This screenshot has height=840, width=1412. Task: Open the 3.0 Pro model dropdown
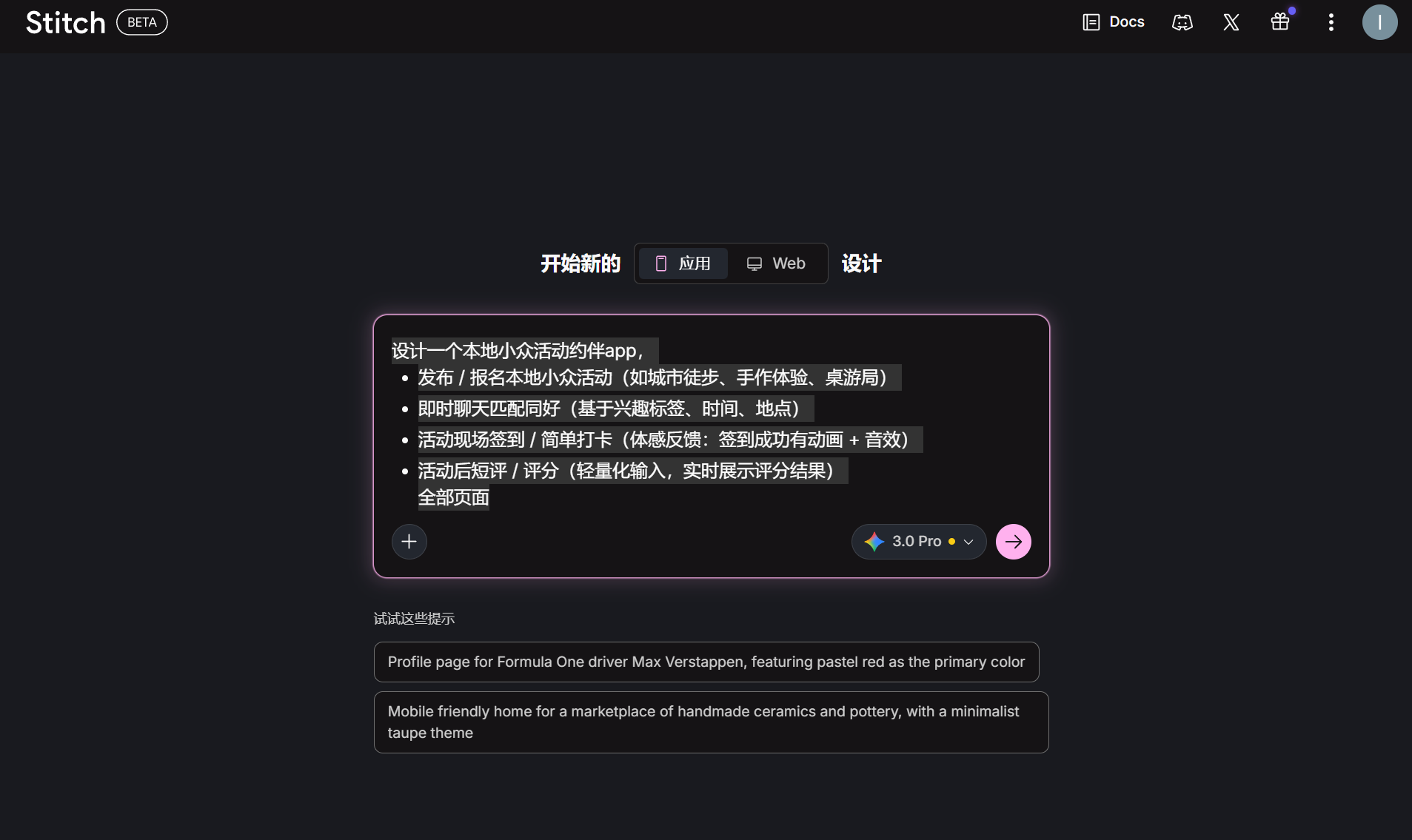[918, 541]
